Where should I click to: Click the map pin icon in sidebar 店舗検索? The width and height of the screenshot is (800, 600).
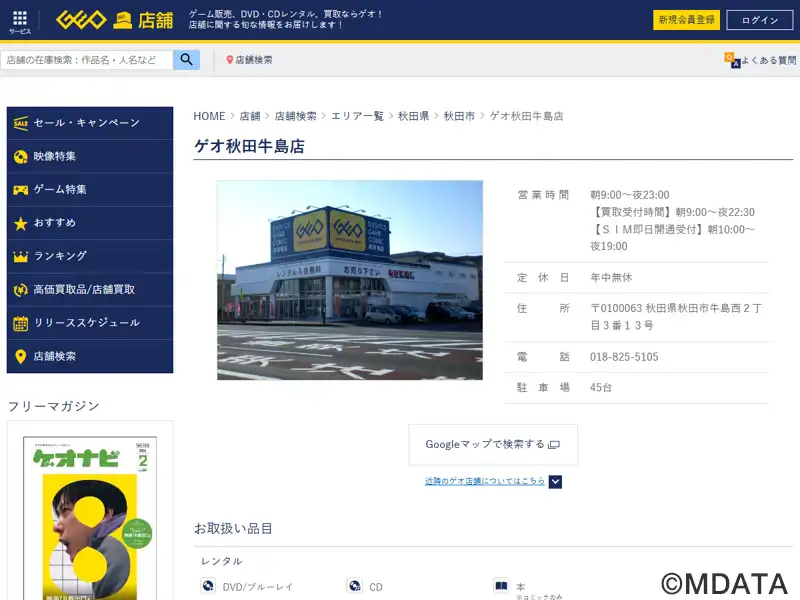(20, 356)
